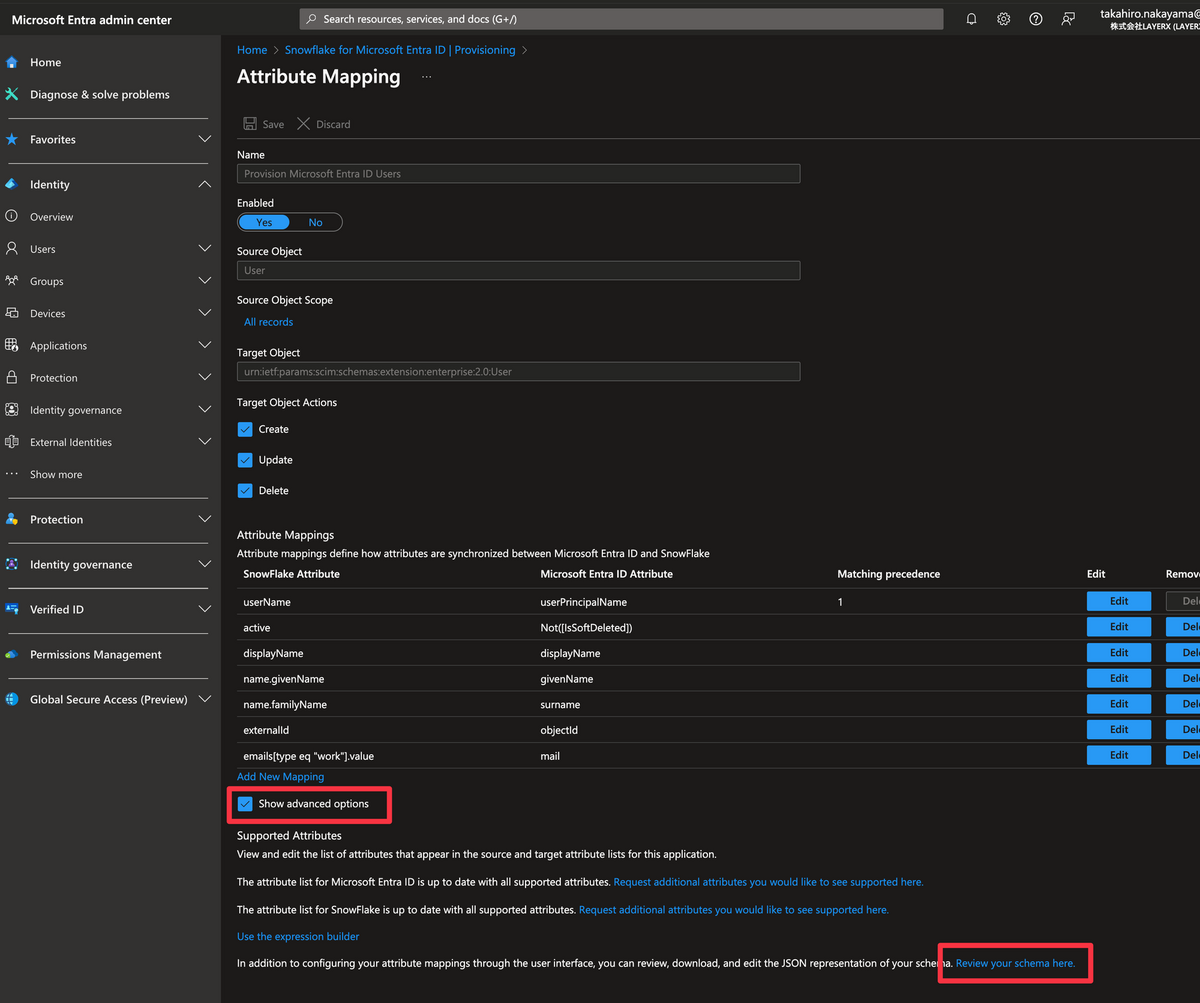1200x1003 pixels.
Task: Open the settings gear icon
Action: coord(1003,19)
